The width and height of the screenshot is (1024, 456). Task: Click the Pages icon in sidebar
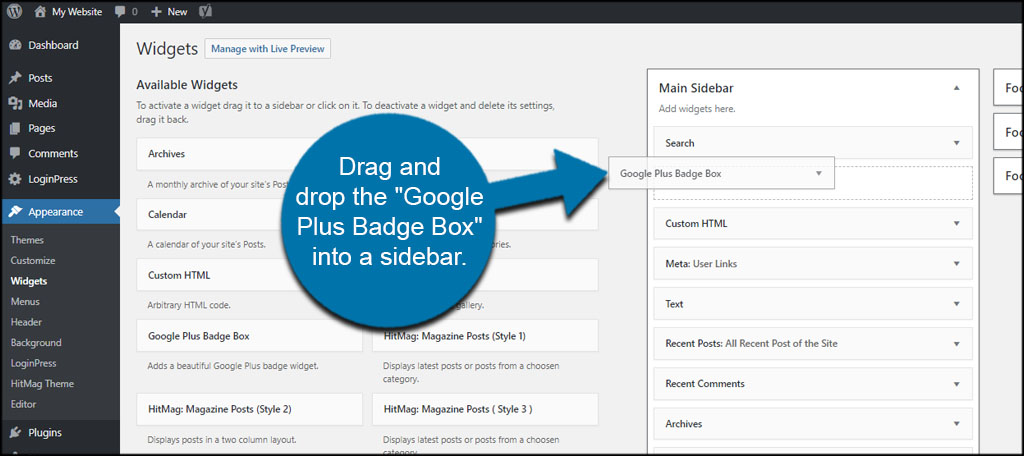(15, 128)
